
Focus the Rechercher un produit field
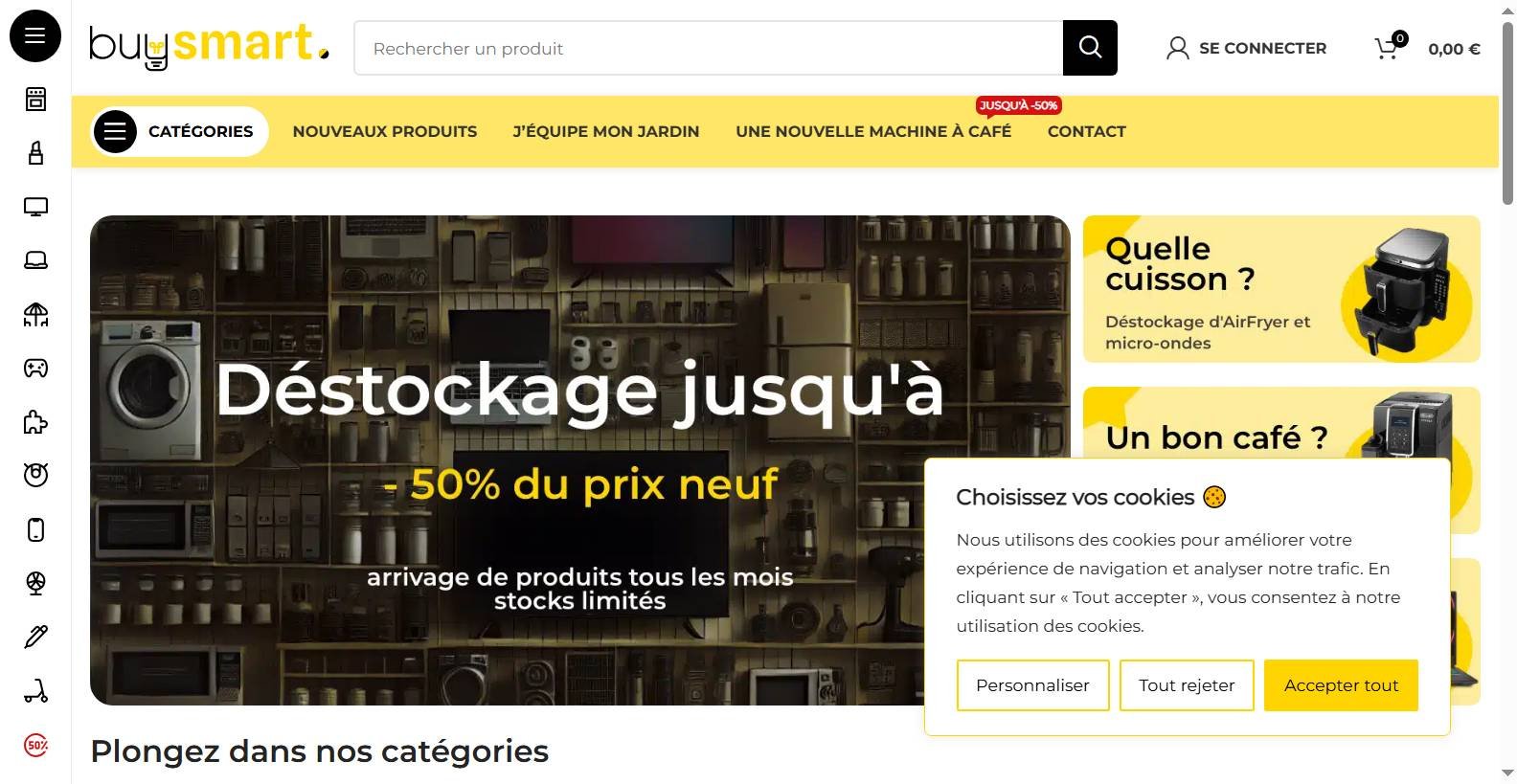[x=709, y=48]
